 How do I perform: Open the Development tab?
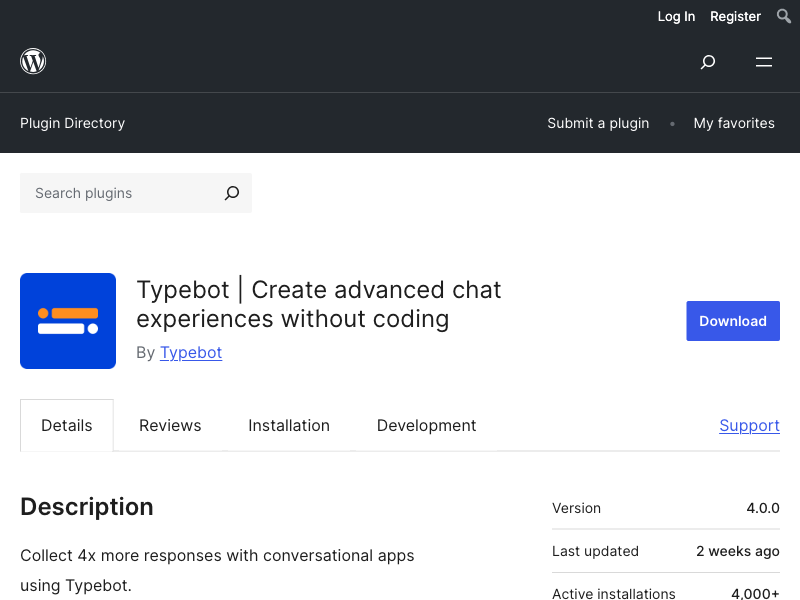click(426, 425)
